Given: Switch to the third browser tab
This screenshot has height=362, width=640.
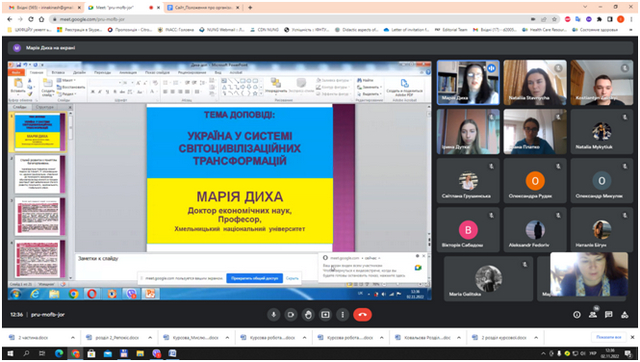Looking at the screenshot, I should coord(203,7).
